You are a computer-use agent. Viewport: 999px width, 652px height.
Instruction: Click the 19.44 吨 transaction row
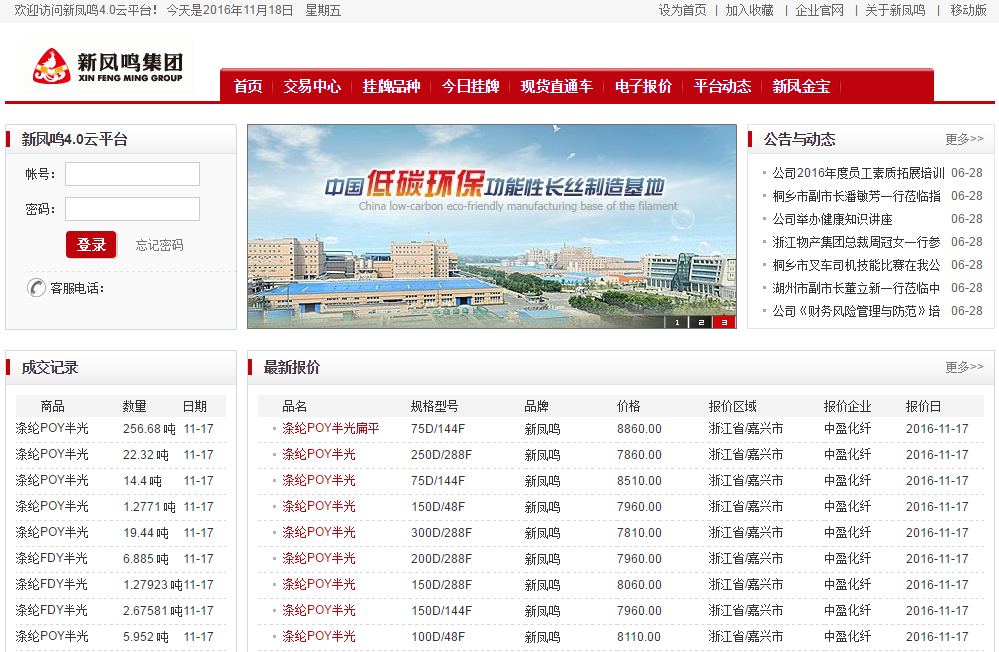[x=120, y=532]
